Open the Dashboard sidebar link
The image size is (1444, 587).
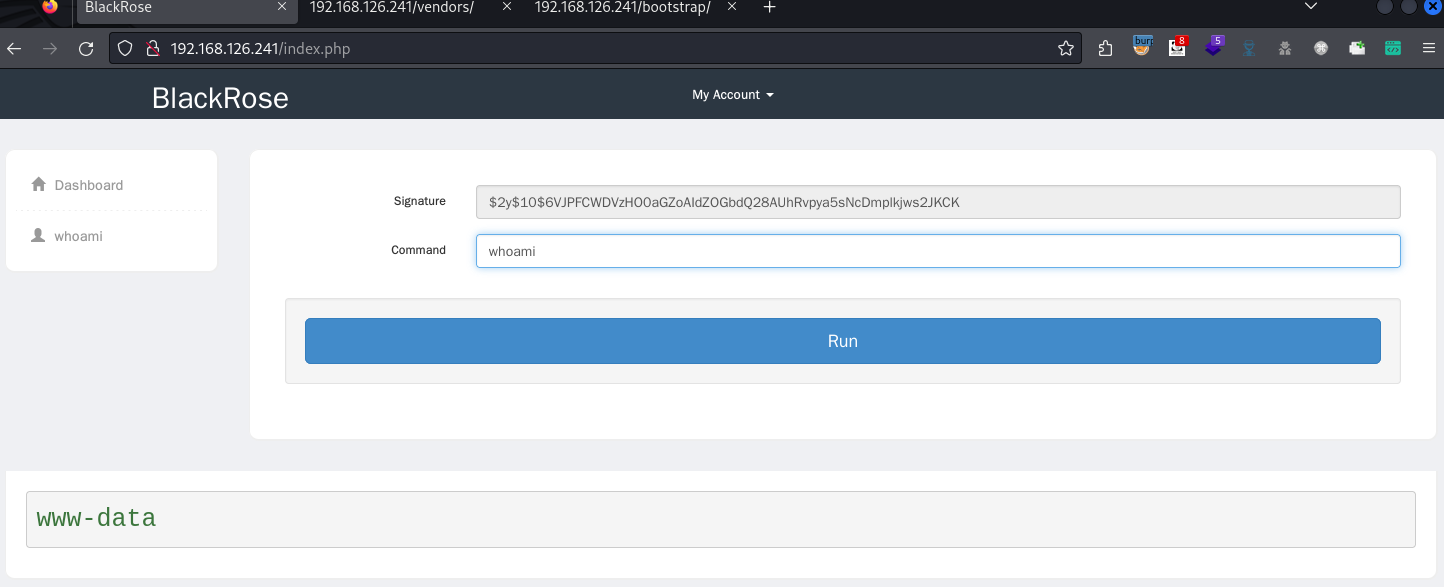pyautogui.click(x=89, y=185)
